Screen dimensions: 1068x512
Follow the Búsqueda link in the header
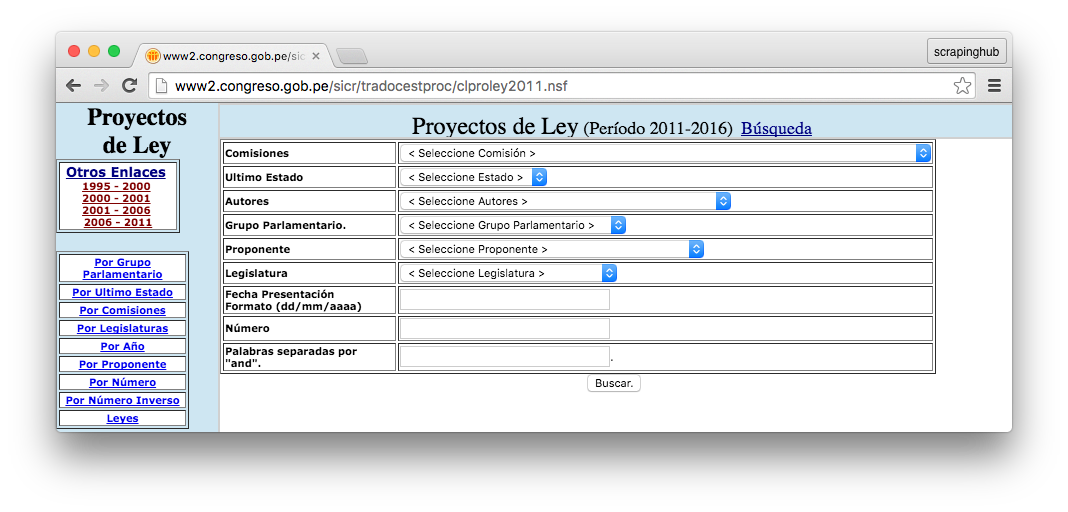(776, 129)
